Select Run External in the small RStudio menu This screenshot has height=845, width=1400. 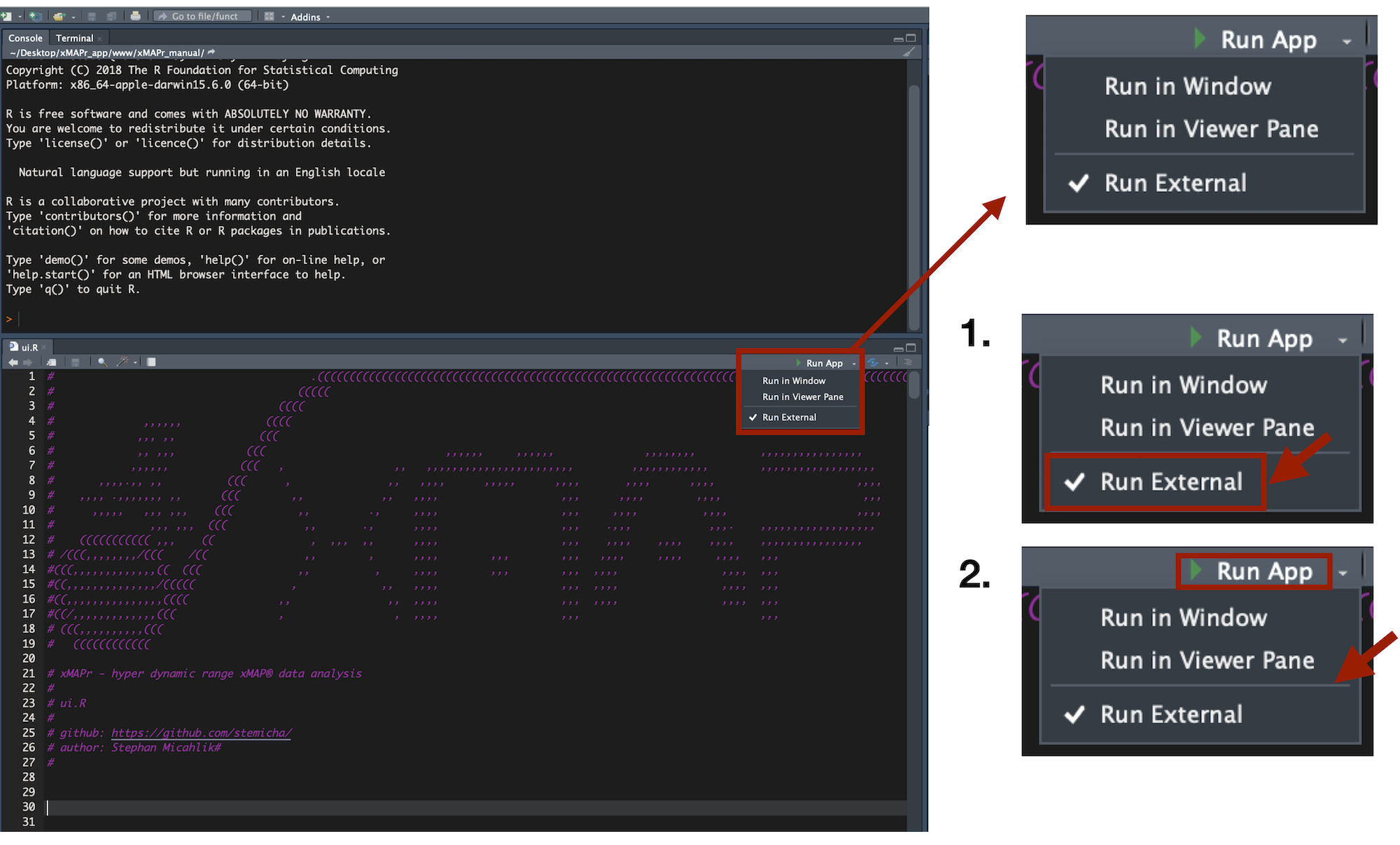(x=789, y=417)
